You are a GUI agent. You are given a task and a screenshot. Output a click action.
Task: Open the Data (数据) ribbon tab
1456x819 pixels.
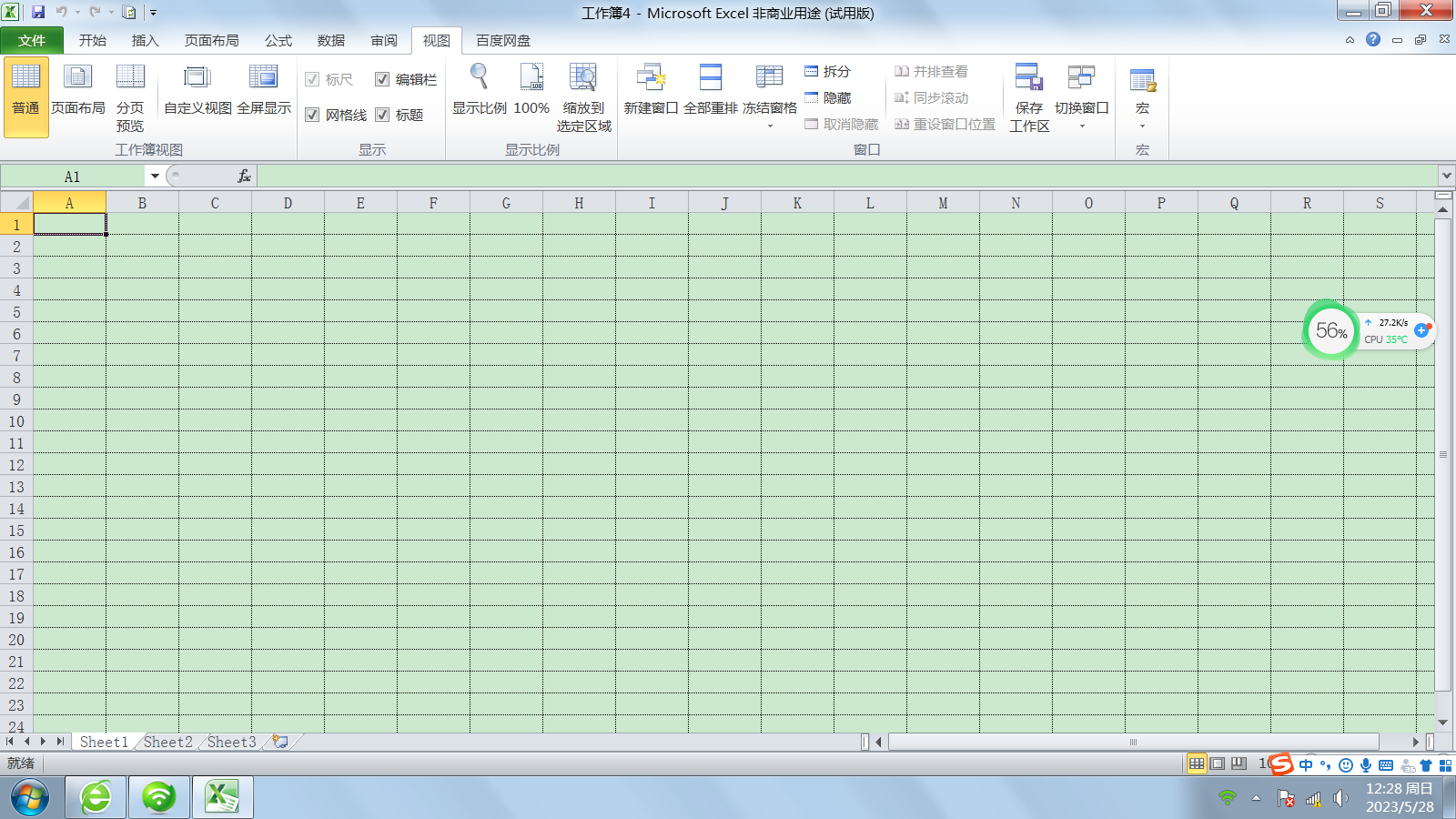point(331,40)
